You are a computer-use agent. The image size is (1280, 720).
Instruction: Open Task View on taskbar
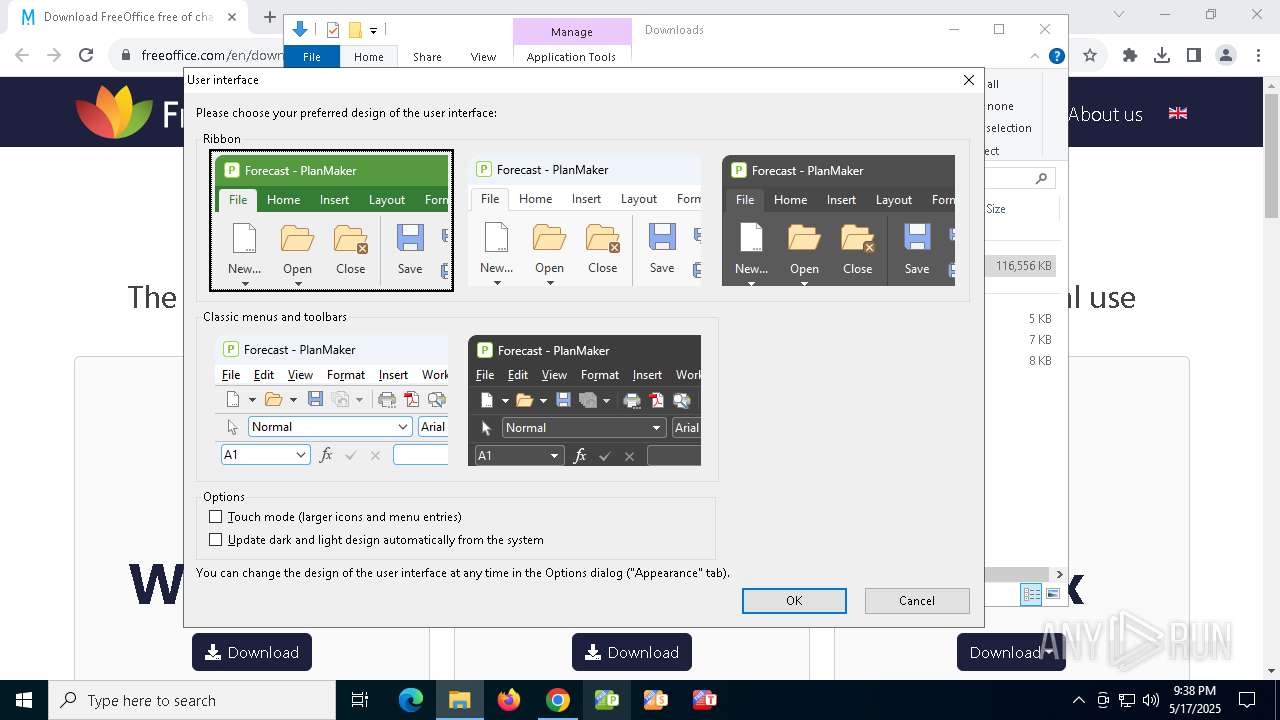tap(360, 700)
